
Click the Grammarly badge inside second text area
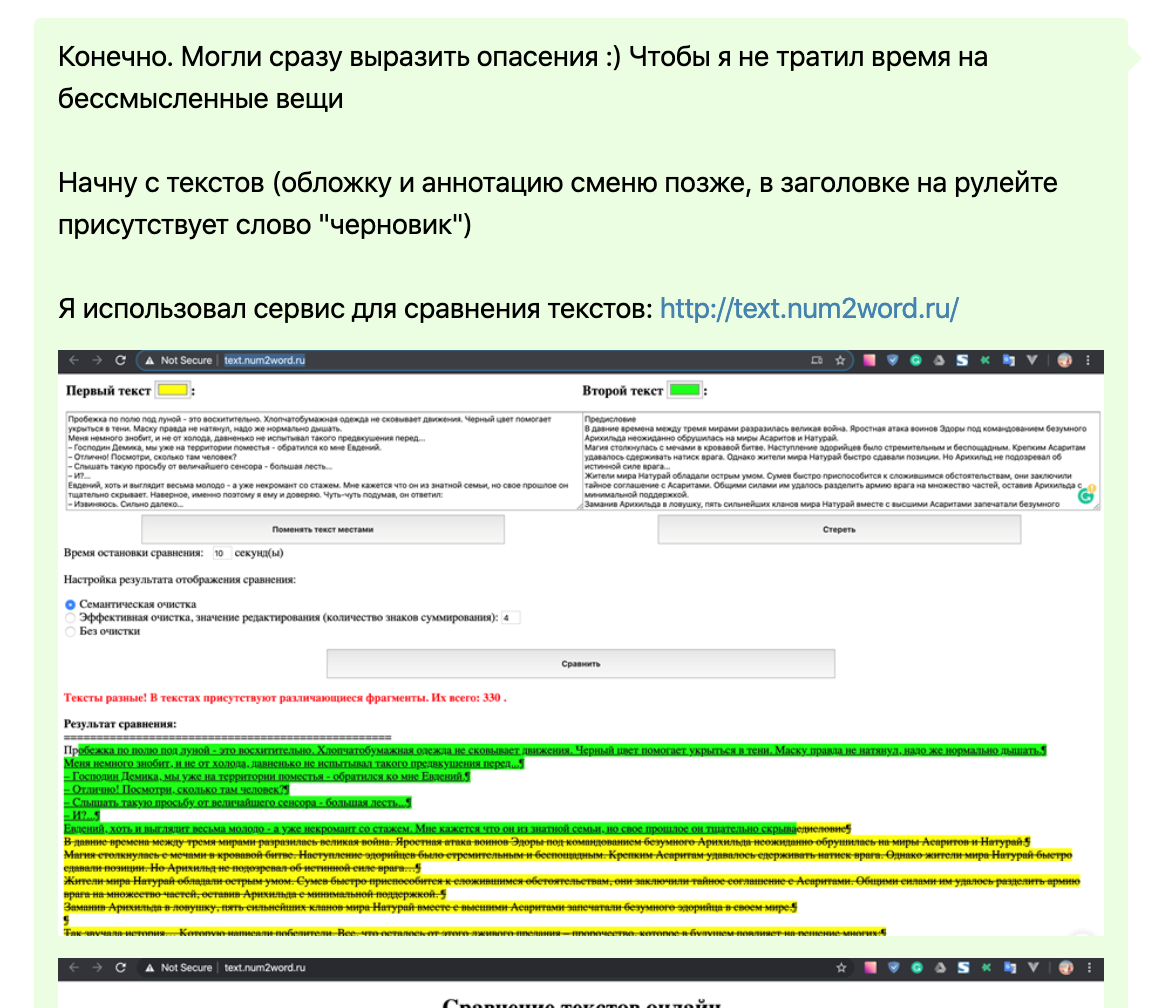pos(1086,495)
